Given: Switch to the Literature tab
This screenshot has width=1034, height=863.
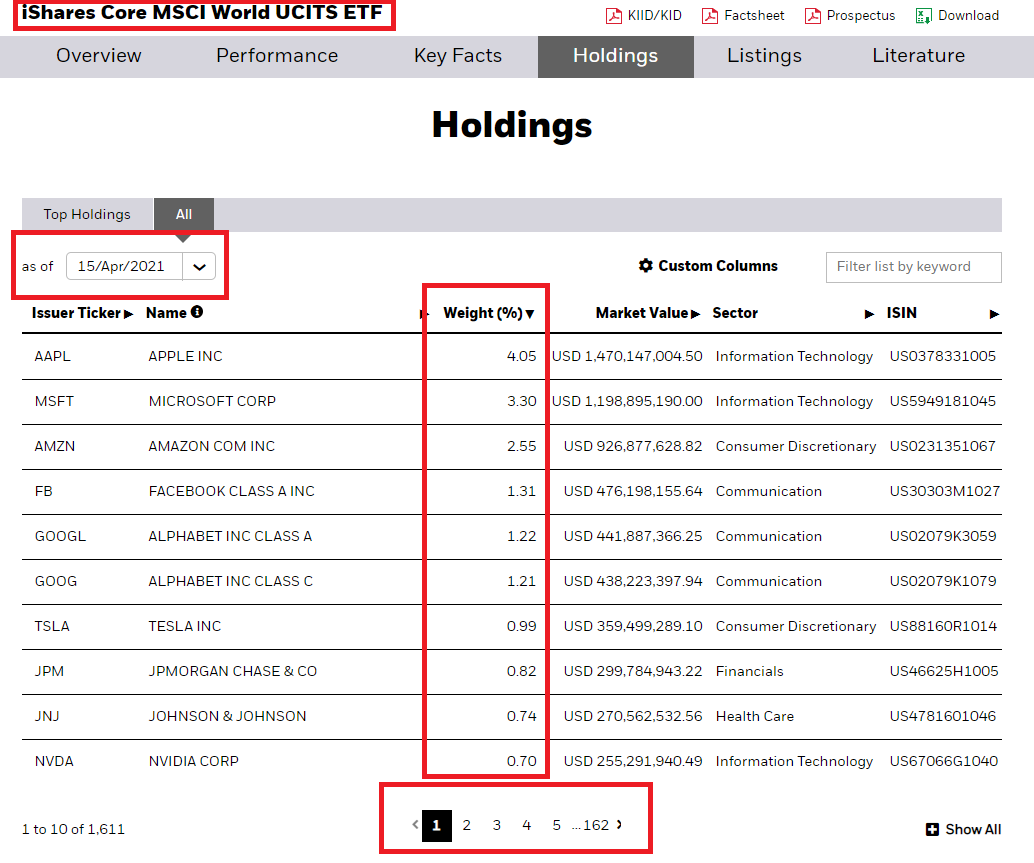Looking at the screenshot, I should [x=919, y=56].
